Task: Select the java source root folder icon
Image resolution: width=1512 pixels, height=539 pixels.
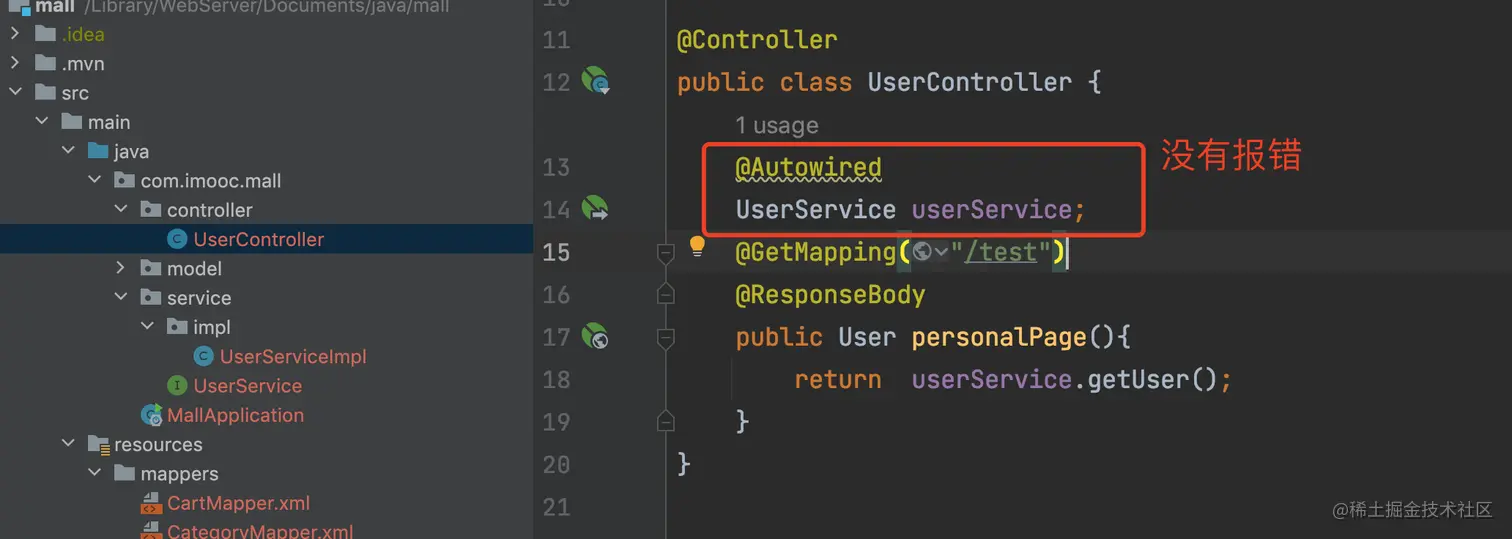Action: (x=98, y=151)
